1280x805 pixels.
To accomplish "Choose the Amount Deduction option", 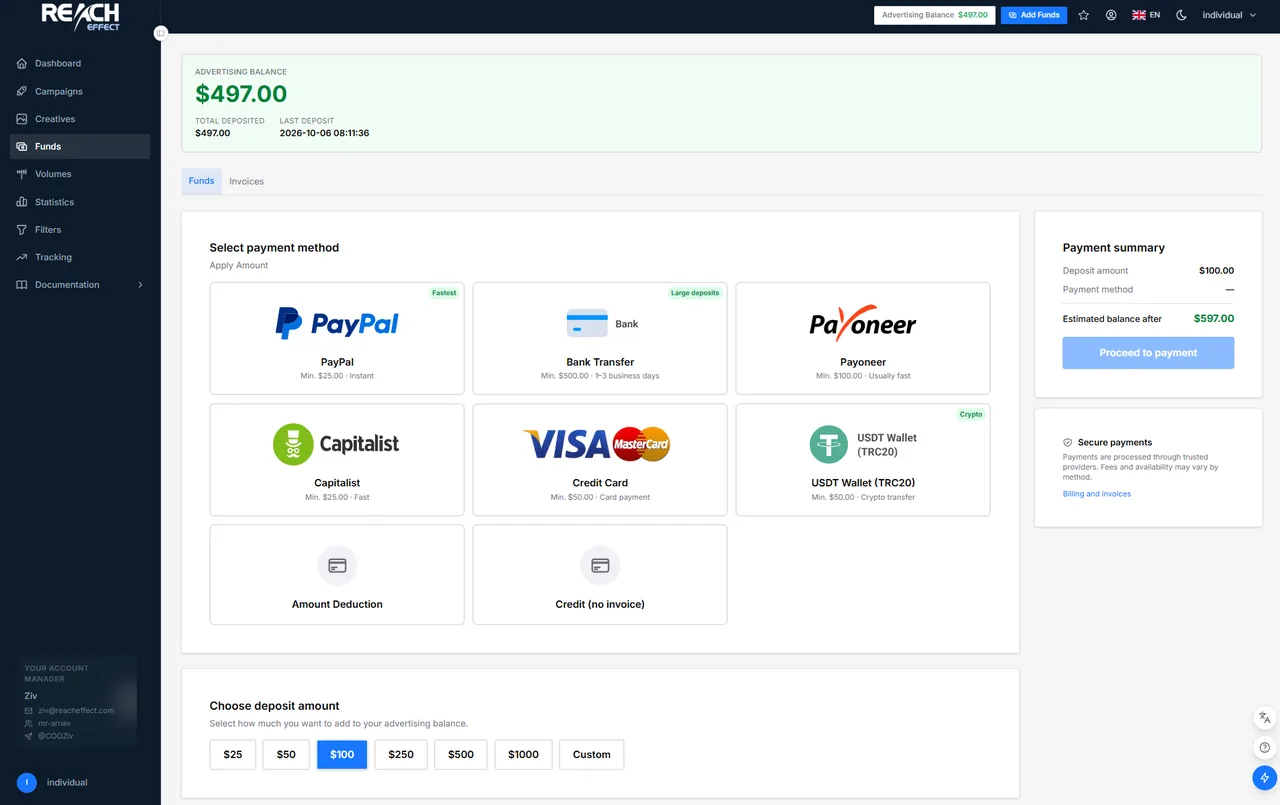I will [337, 575].
